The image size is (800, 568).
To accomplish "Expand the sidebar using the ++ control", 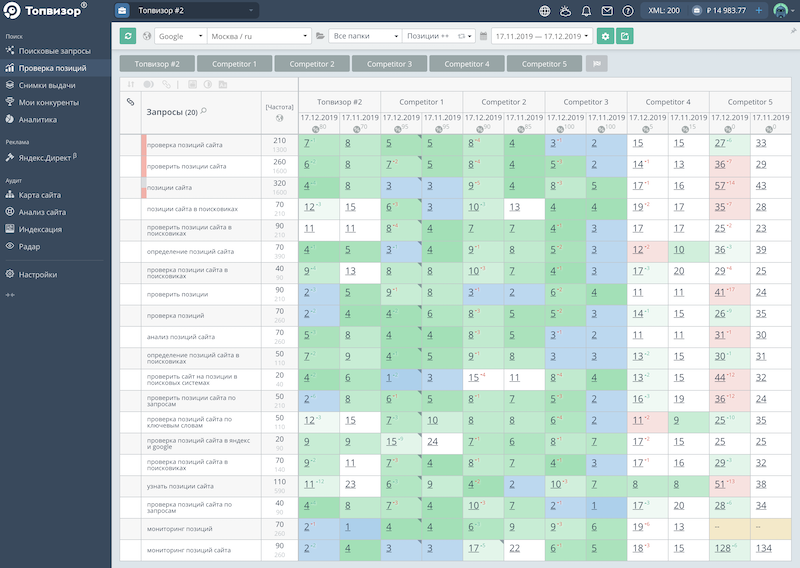I will tap(10, 295).
